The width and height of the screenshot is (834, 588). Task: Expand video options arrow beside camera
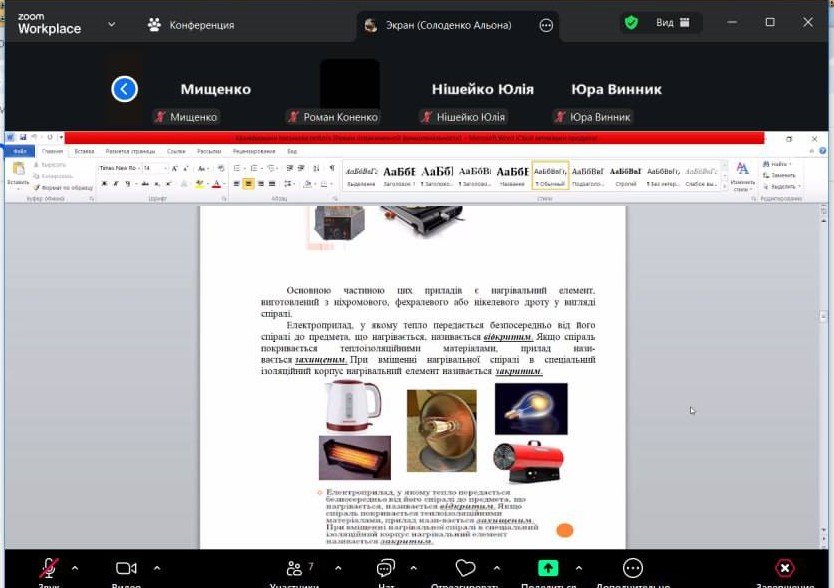point(156,568)
